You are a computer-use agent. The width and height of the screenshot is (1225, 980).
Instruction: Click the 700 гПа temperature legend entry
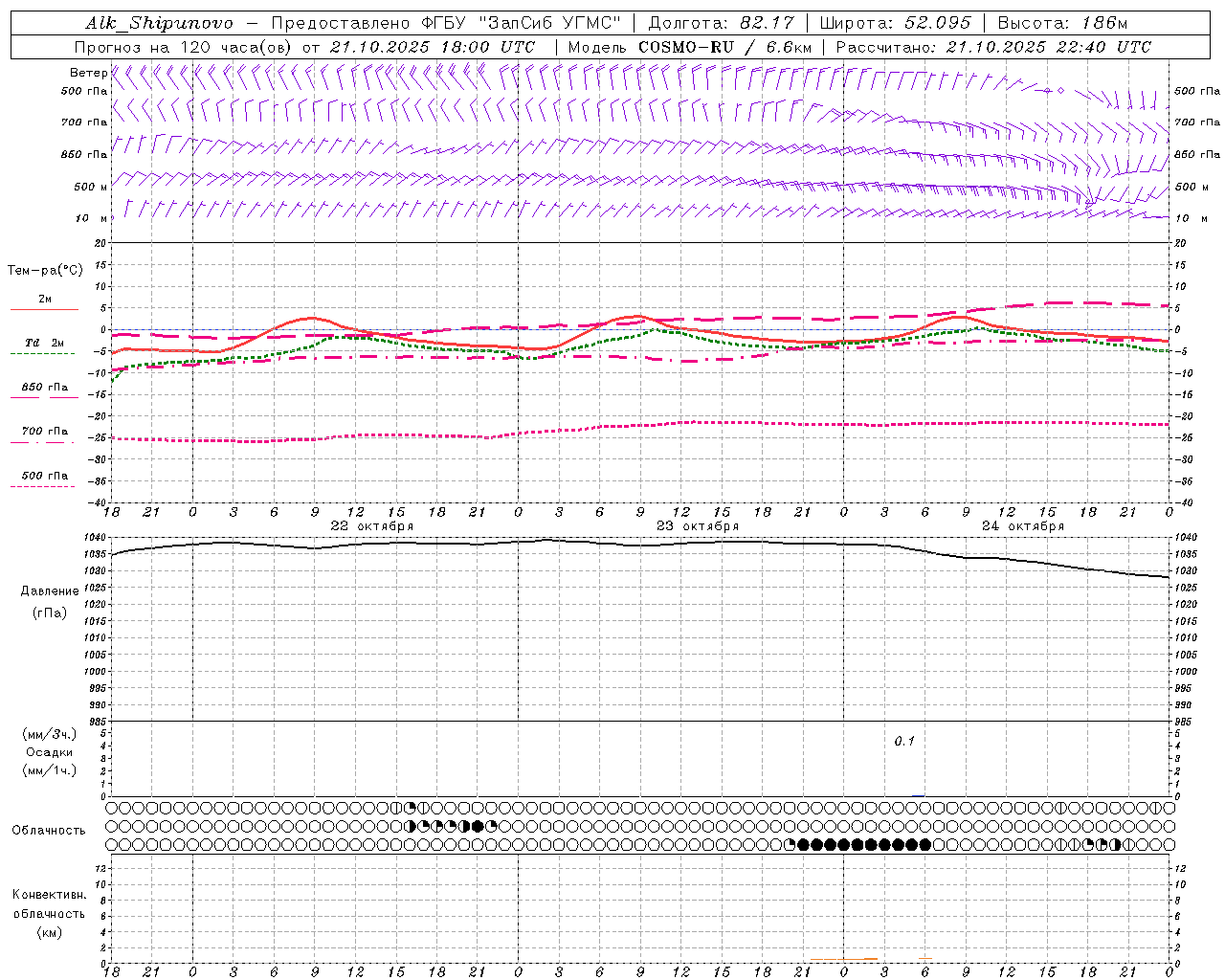[45, 432]
